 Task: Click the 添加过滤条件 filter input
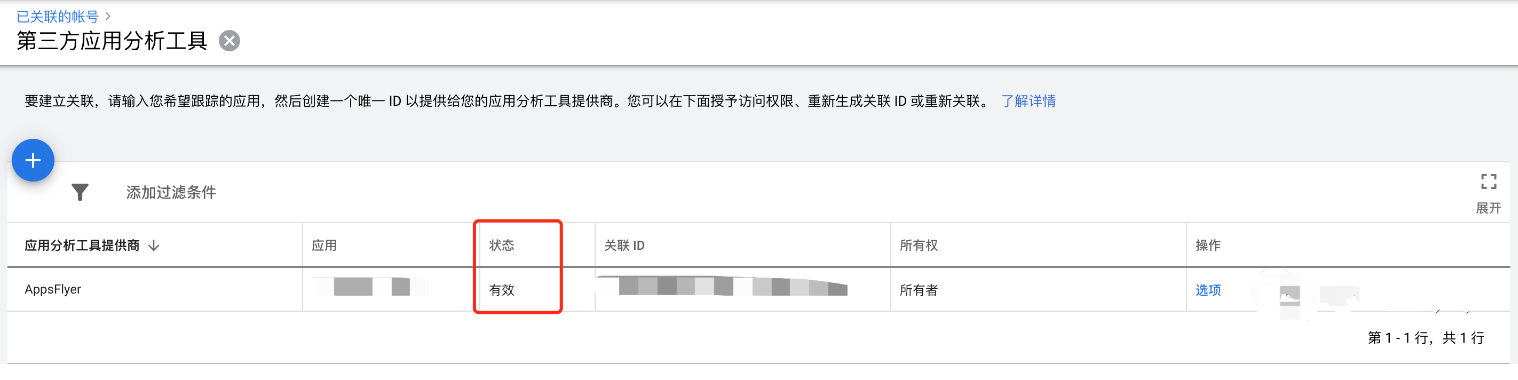pyautogui.click(x=171, y=193)
